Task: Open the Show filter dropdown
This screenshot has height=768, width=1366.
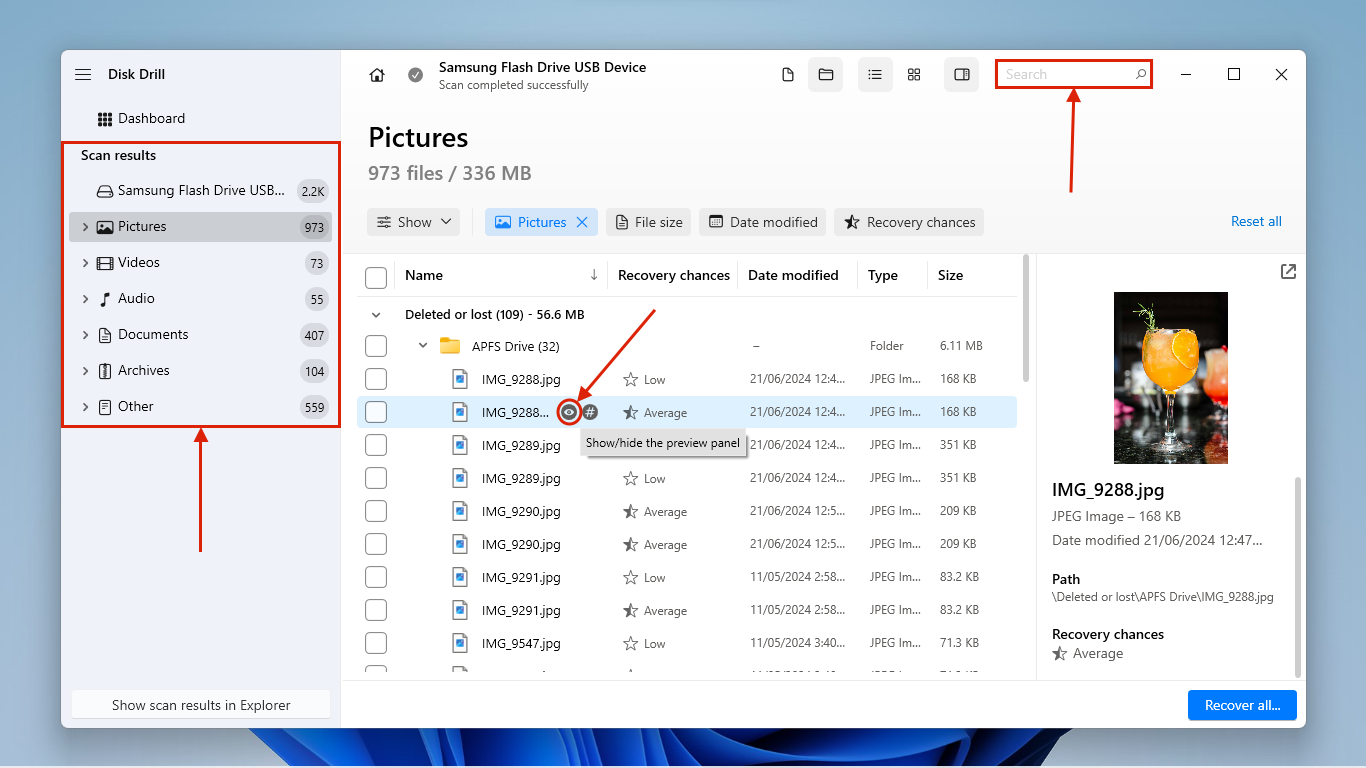Action: click(x=414, y=222)
